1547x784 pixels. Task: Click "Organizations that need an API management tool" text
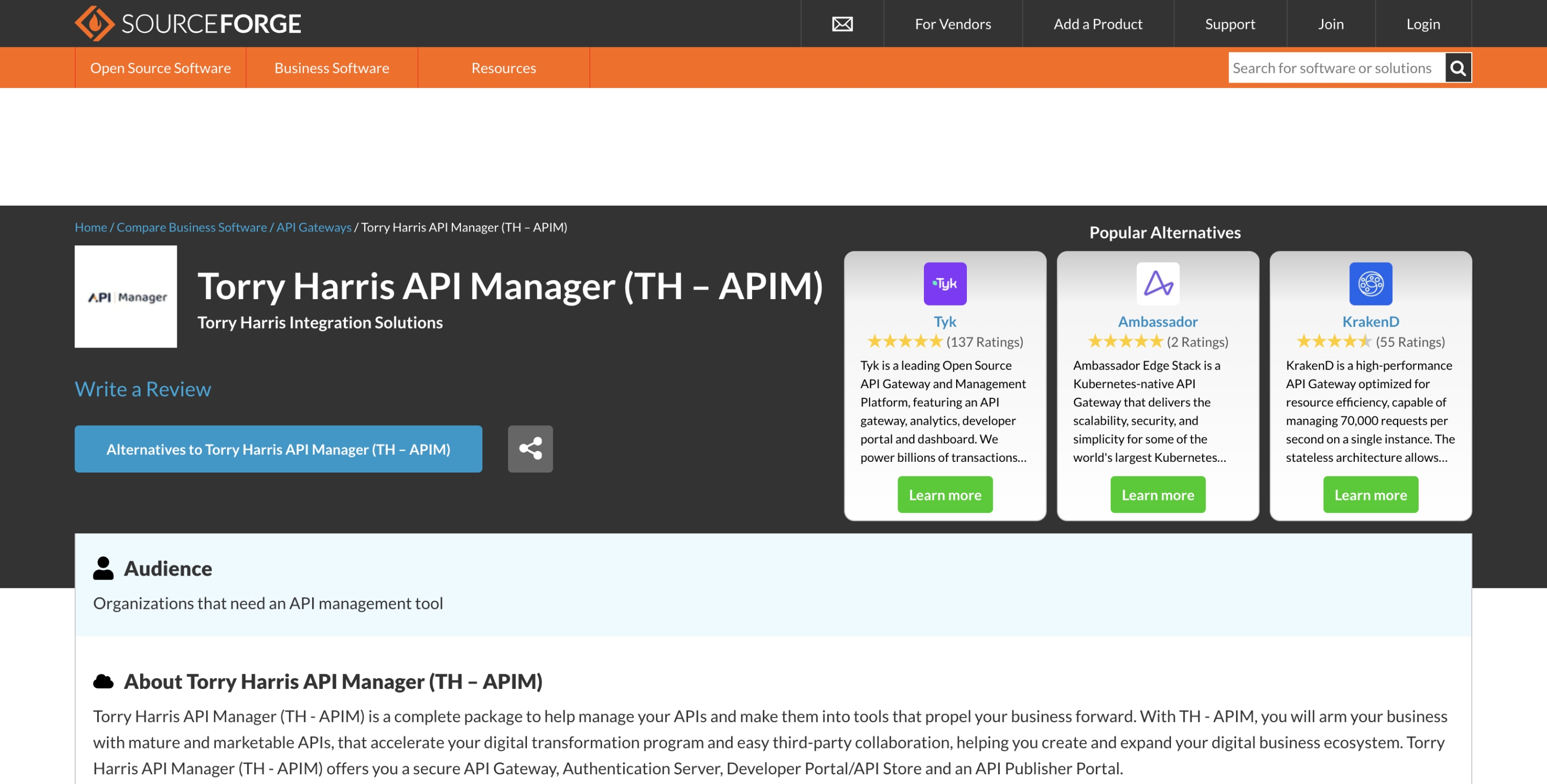point(268,602)
